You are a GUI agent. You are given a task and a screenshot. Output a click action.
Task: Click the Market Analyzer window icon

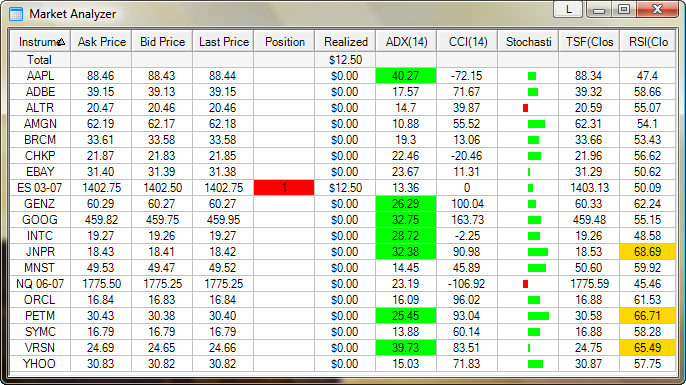(16, 14)
